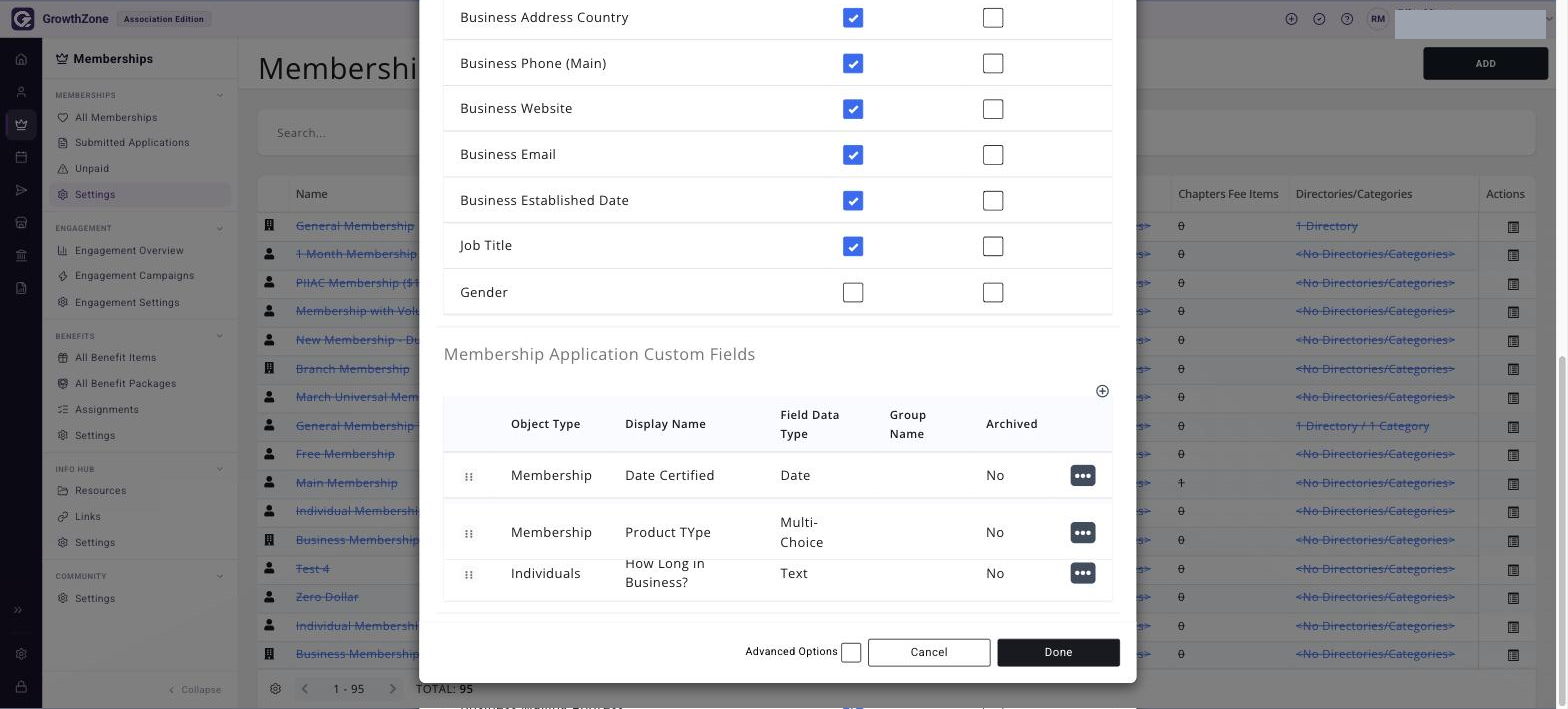
Task: Grab drag handle of Product TYpe row
Action: pos(469,534)
